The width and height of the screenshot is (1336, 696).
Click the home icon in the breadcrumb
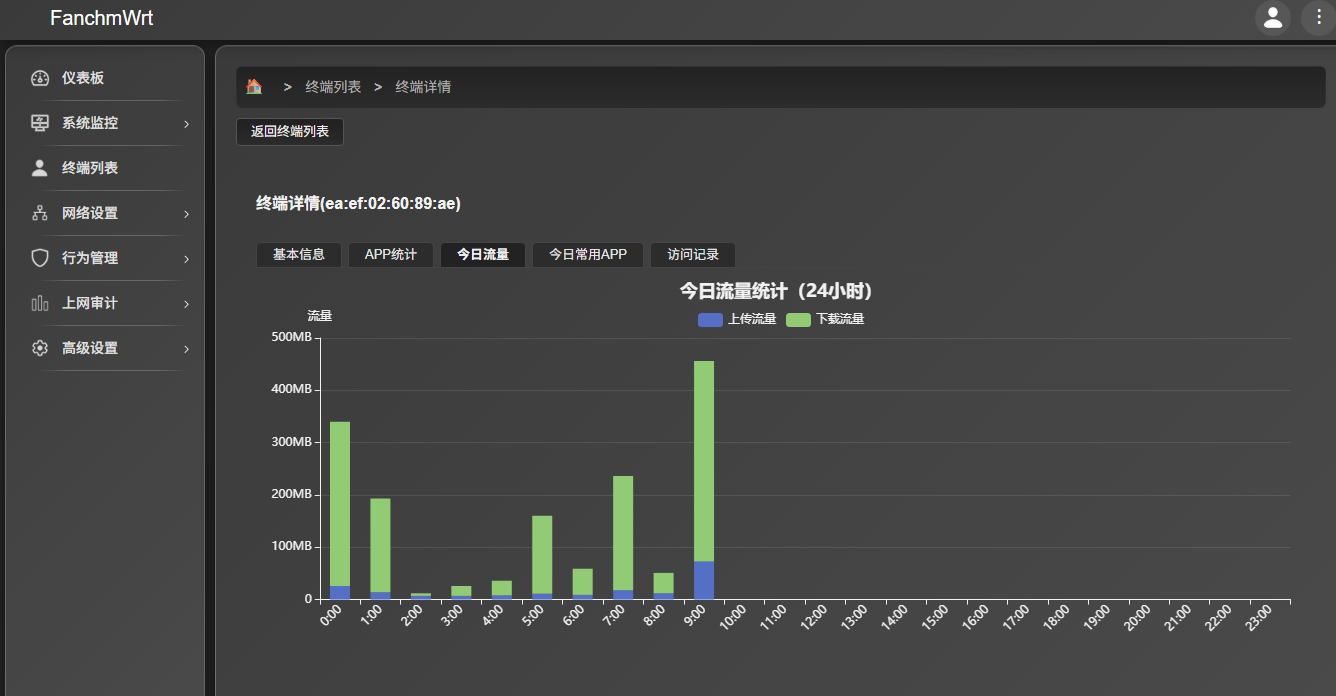[254, 86]
